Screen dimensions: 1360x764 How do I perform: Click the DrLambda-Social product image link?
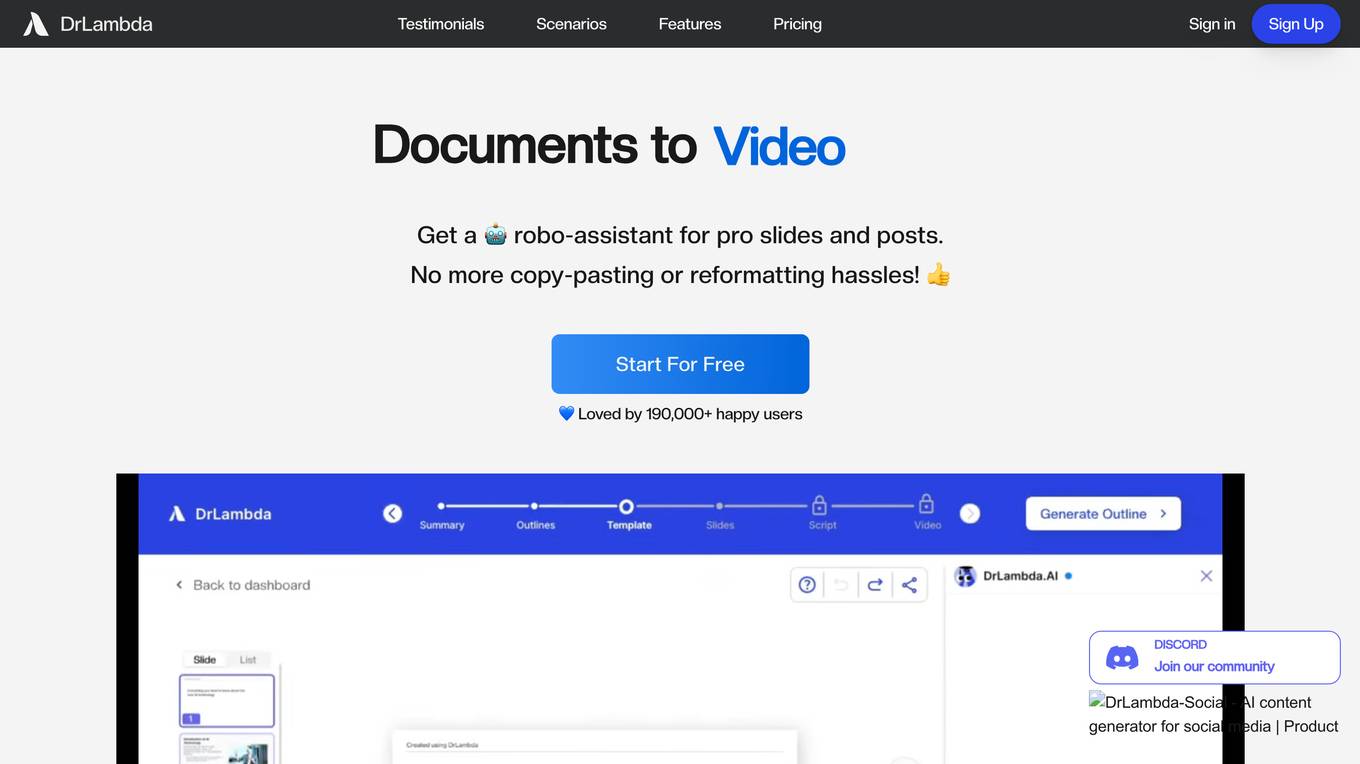(x=1214, y=714)
